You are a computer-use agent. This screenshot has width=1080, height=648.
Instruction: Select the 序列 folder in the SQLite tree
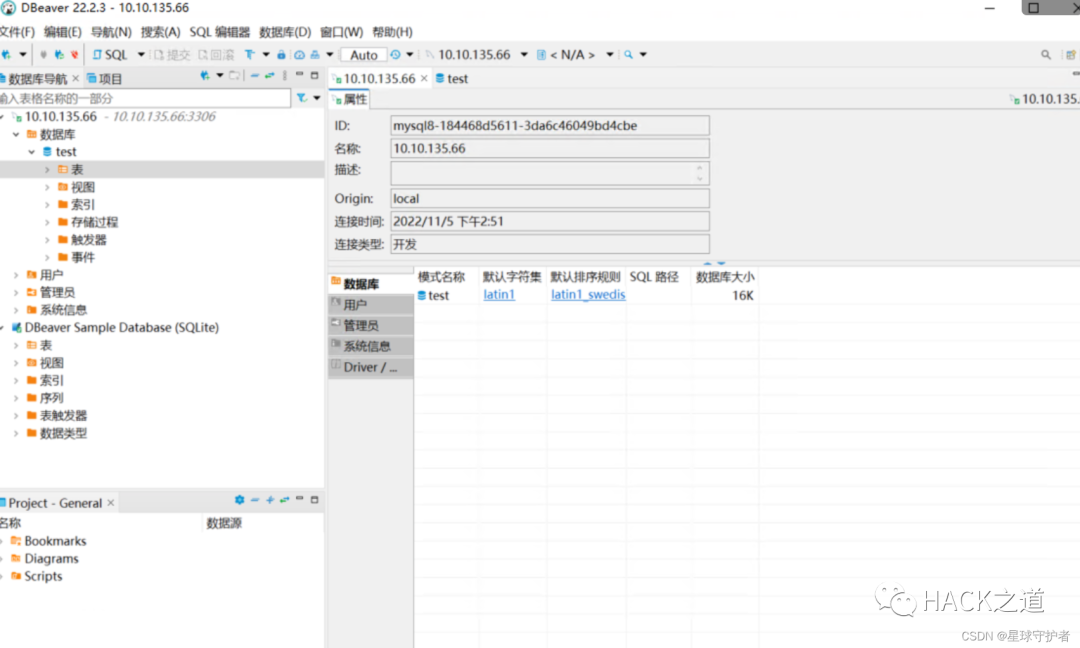pos(51,398)
